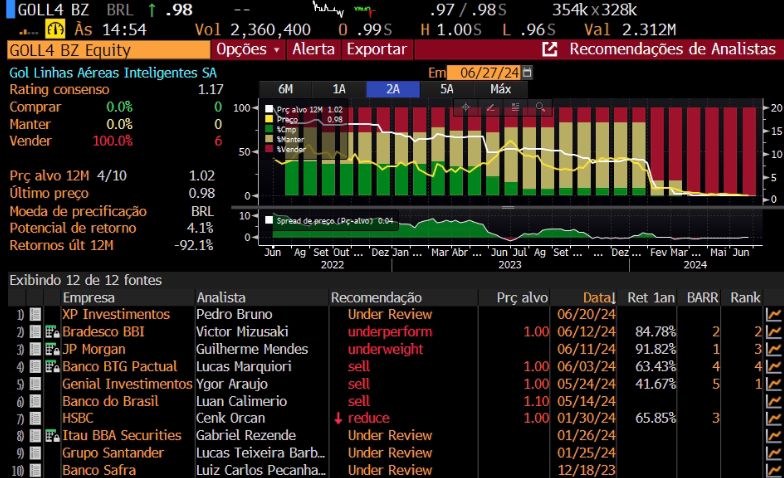Select the 5A time range tab
784x478 pixels.
(446, 88)
